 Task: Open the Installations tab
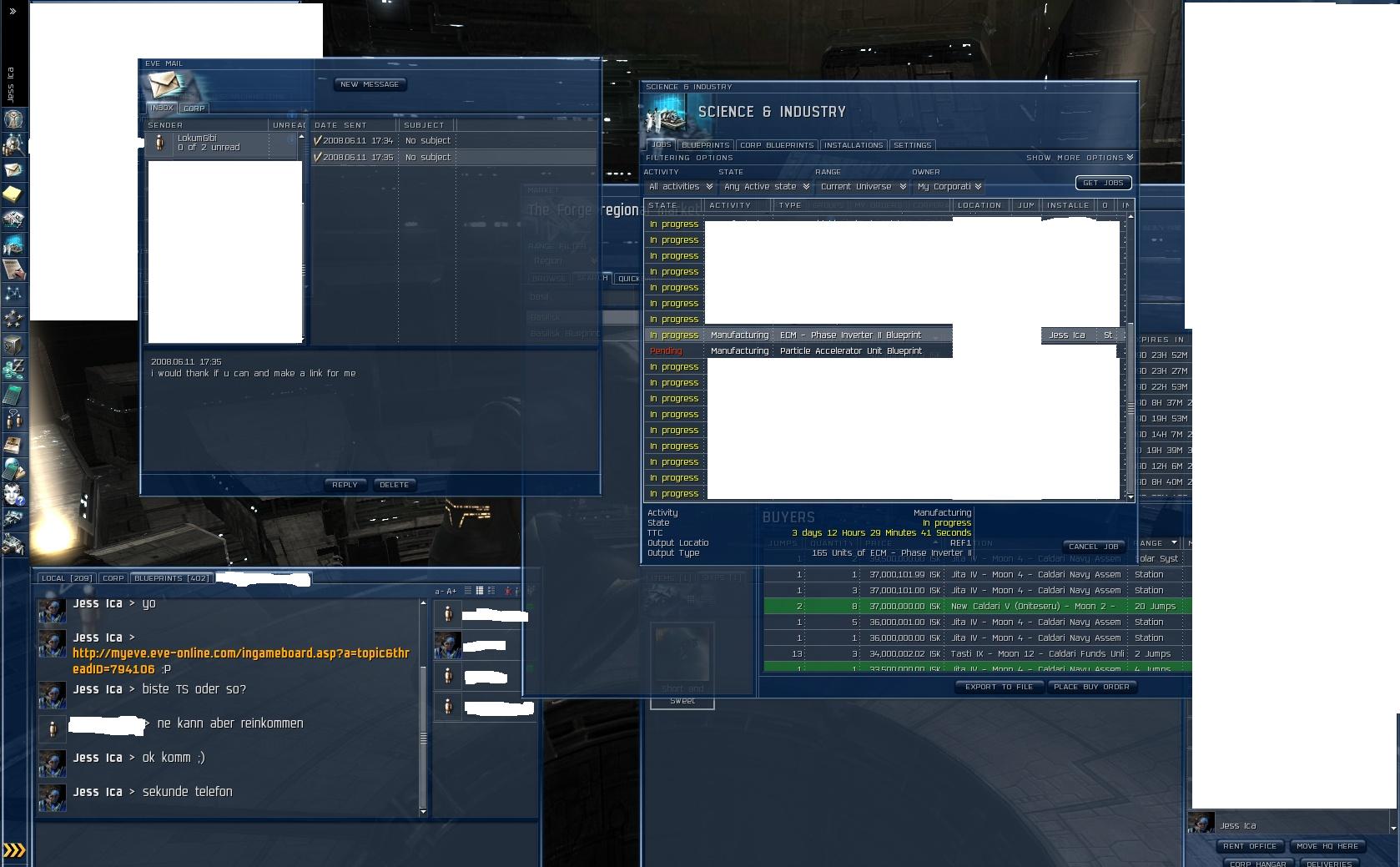pos(854,145)
